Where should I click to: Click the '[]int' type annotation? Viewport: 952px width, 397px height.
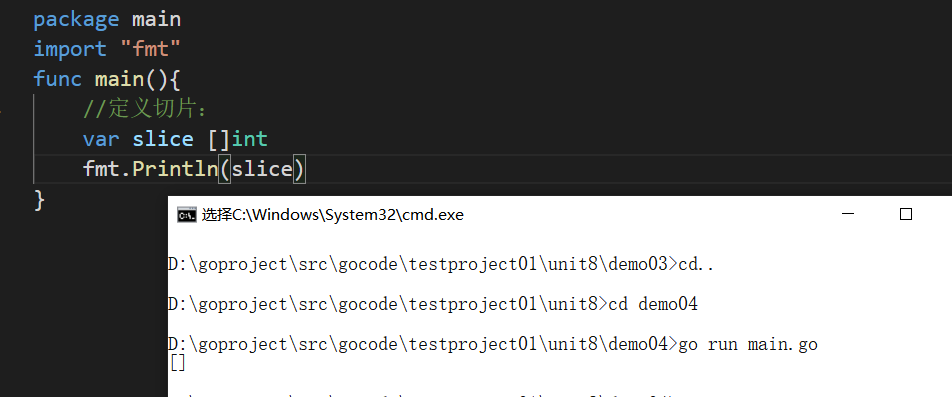click(237, 139)
